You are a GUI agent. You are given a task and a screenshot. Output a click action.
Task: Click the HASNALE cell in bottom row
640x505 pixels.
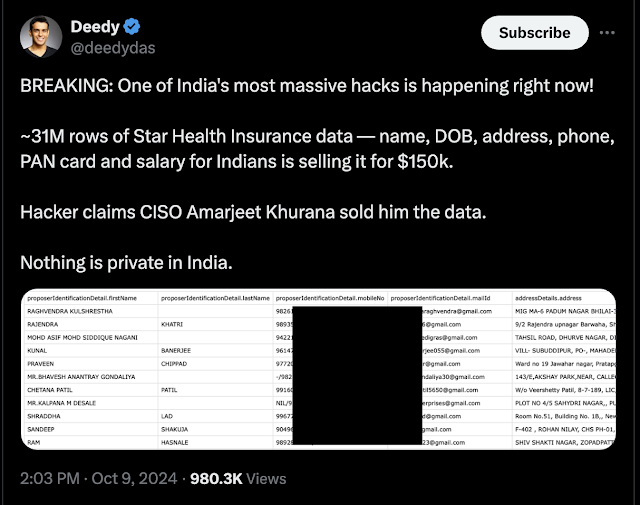(x=175, y=442)
